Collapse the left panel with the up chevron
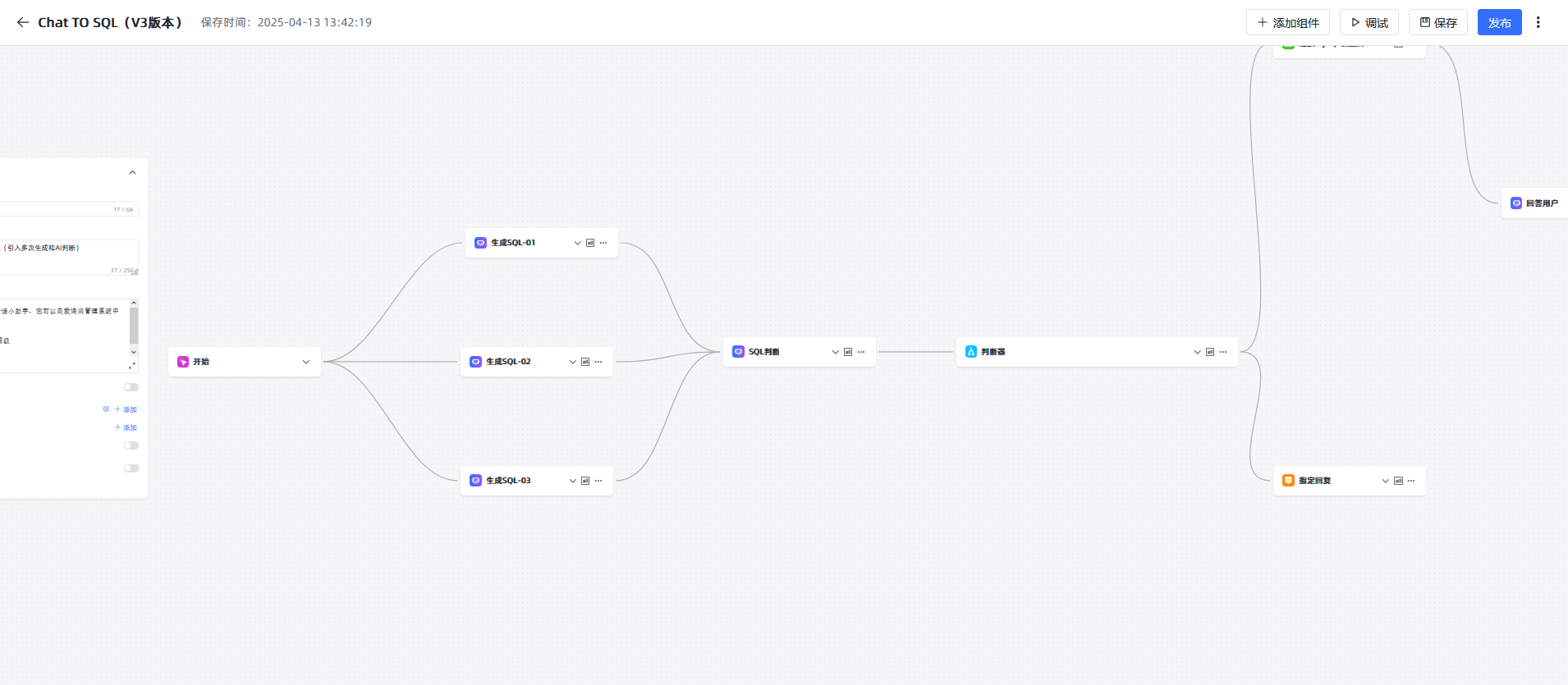 pos(132,172)
